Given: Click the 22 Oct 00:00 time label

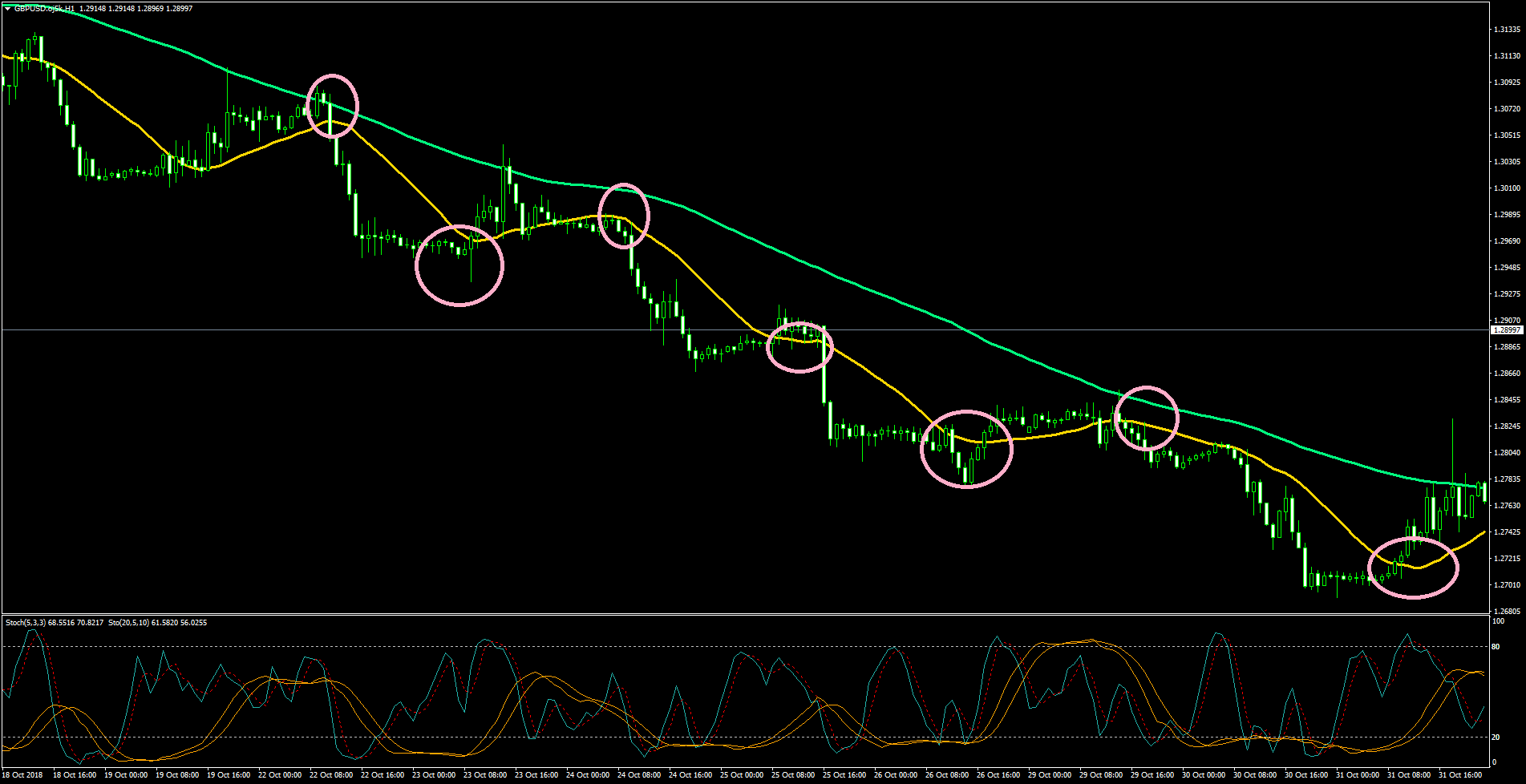Looking at the screenshot, I should click(x=280, y=775).
